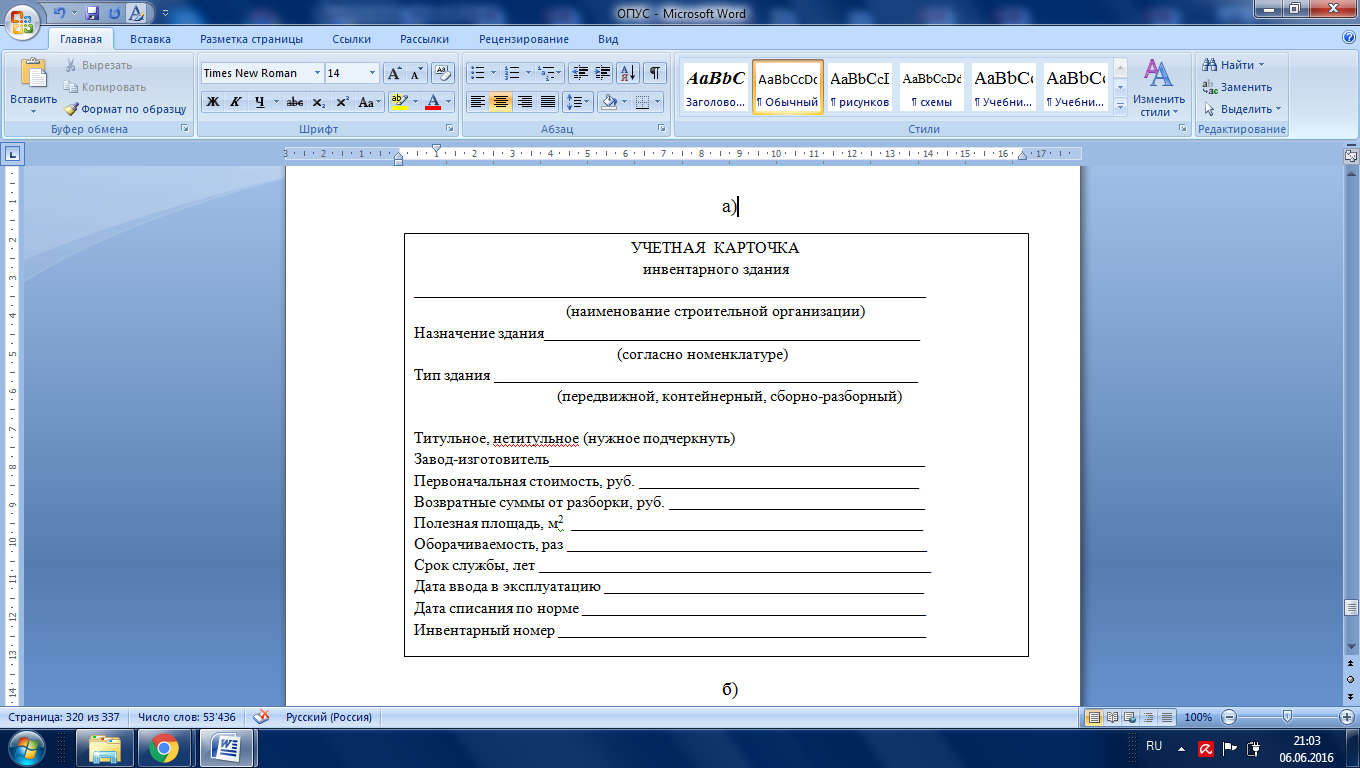This screenshot has width=1360, height=768.
Task: Switch to the Вставка tab
Action: point(150,39)
